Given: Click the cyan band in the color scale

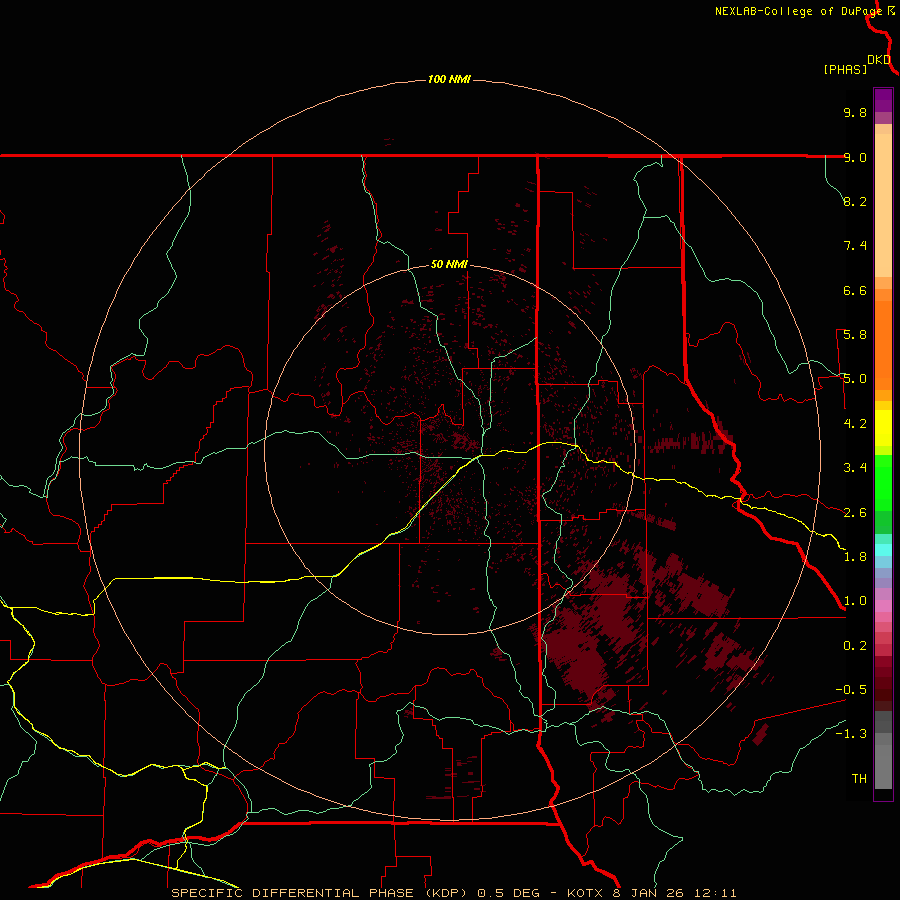Looking at the screenshot, I should pos(883,549).
